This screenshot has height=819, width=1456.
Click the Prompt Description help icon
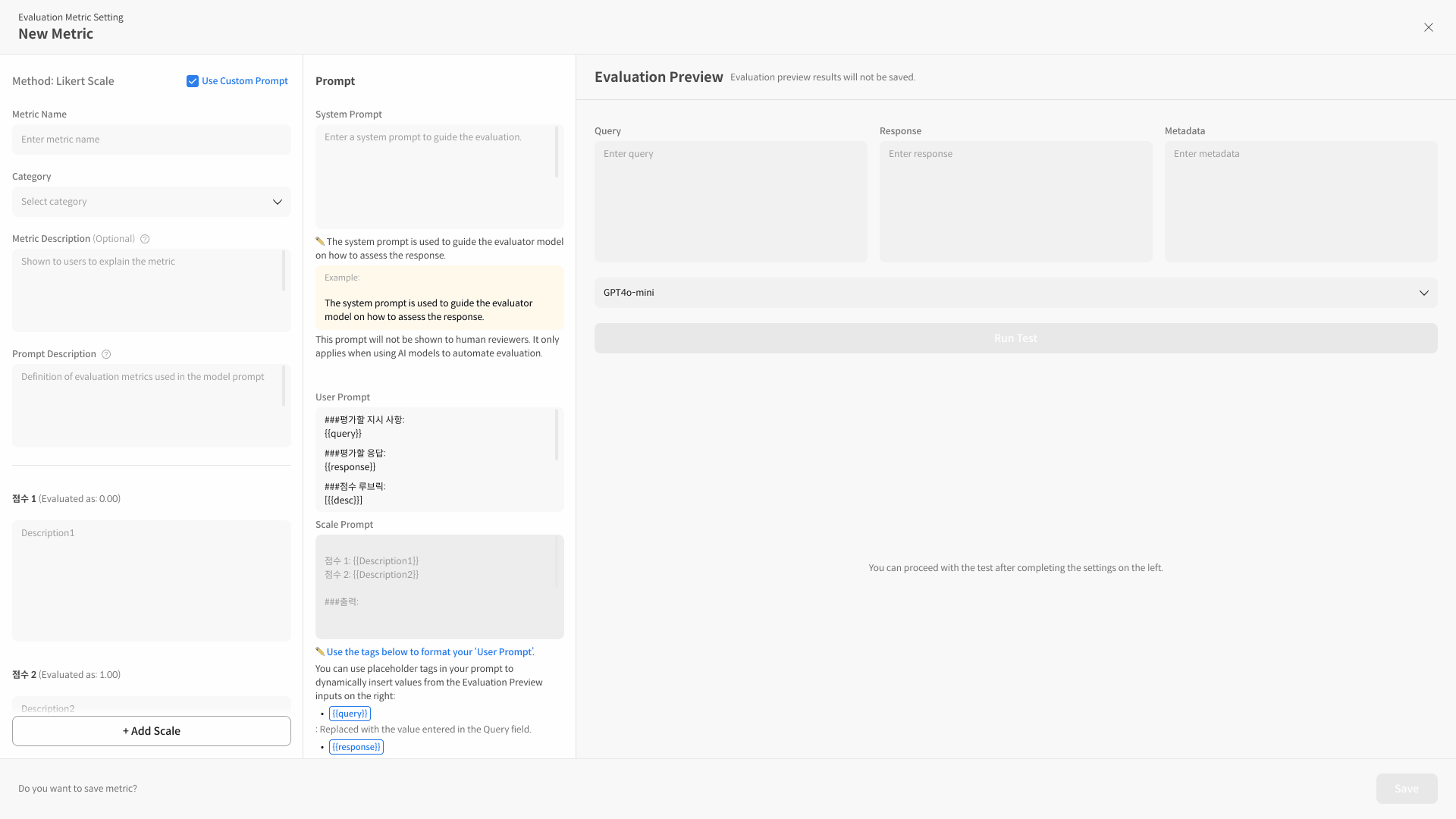(x=106, y=354)
